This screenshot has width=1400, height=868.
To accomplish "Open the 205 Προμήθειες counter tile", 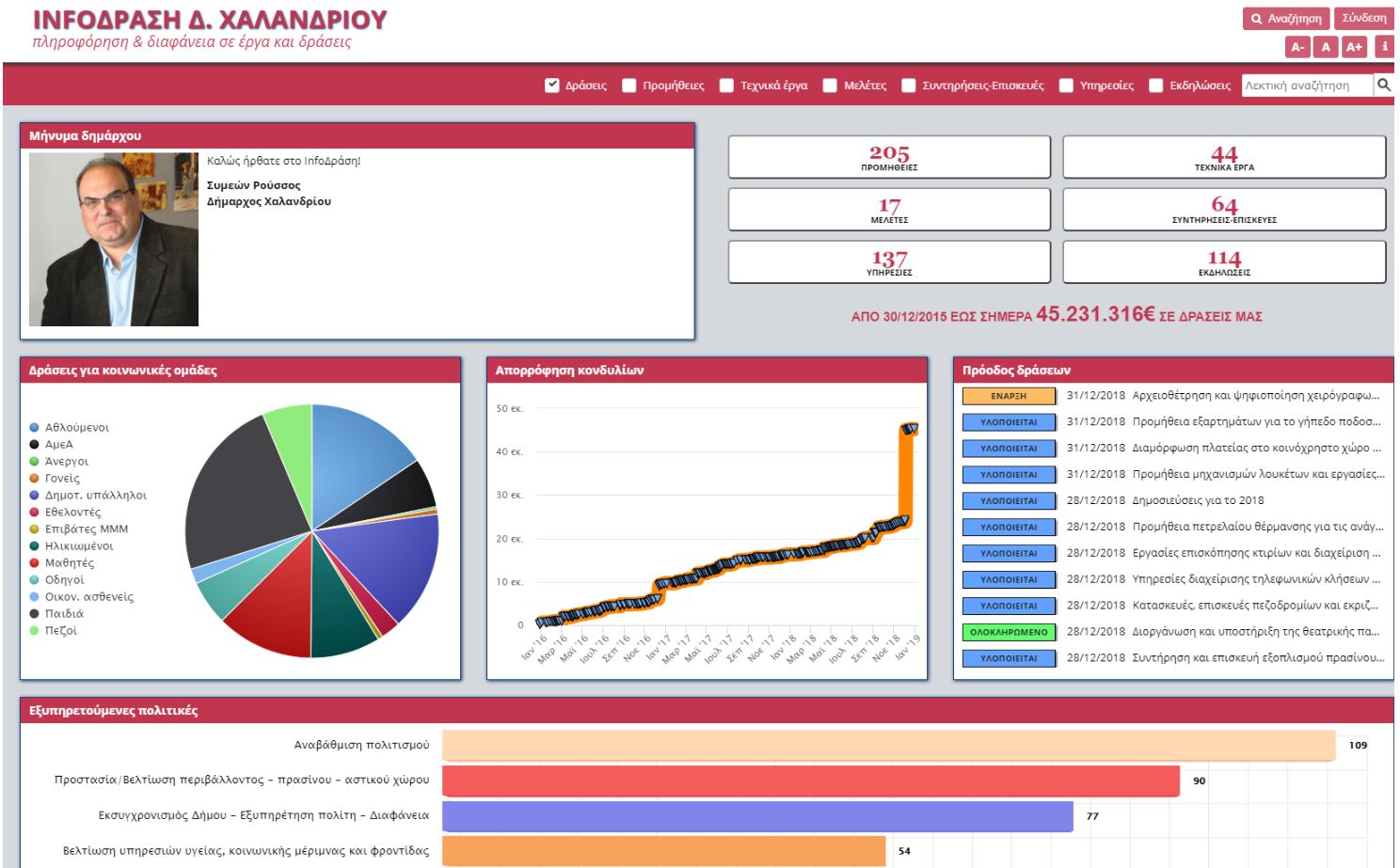I will pos(889,157).
